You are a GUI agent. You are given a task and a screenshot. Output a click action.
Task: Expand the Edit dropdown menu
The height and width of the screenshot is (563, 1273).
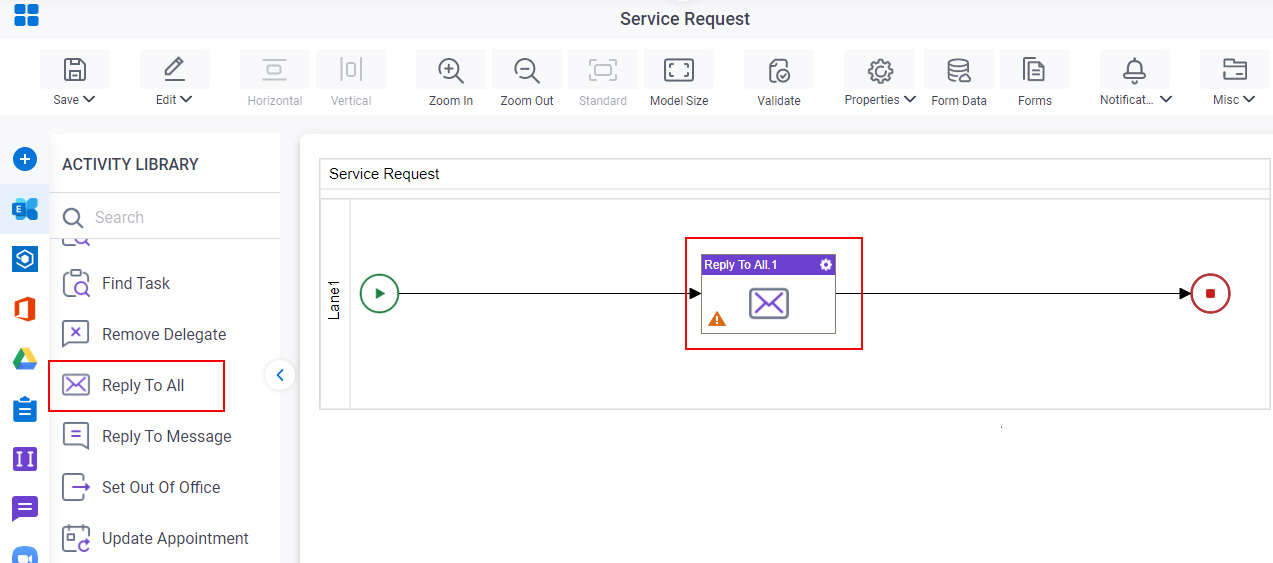186,99
